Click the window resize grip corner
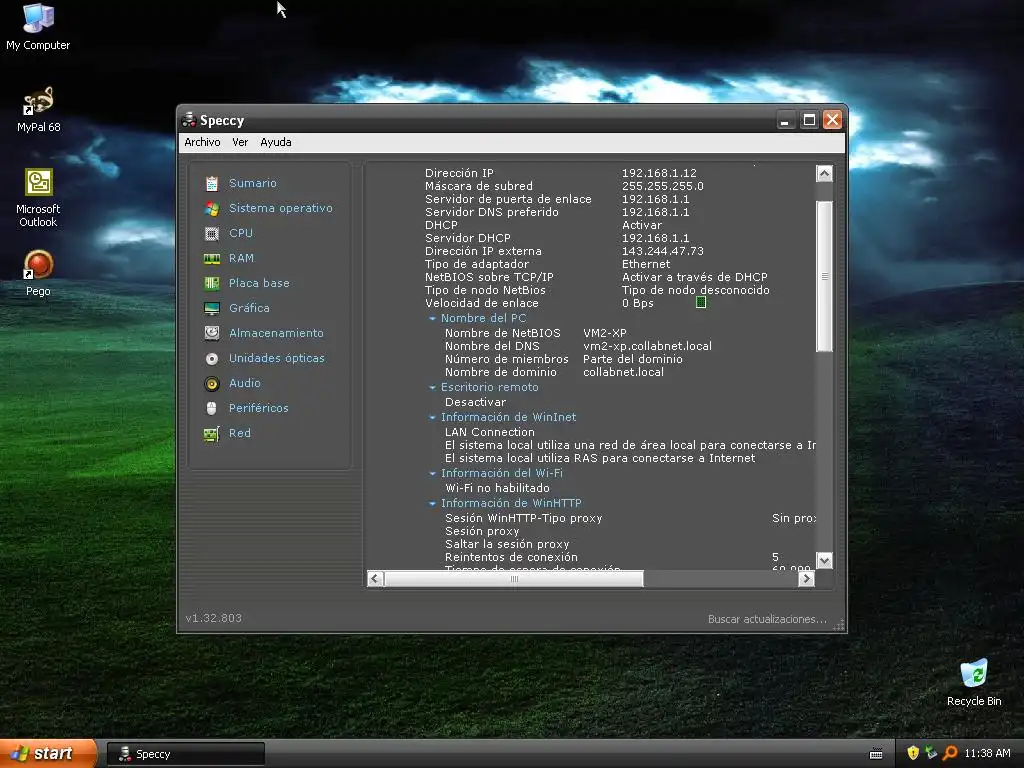 click(839, 624)
